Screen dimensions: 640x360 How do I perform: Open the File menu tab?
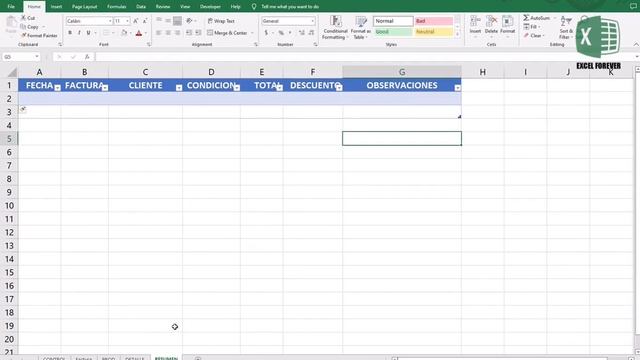tap(11, 7)
